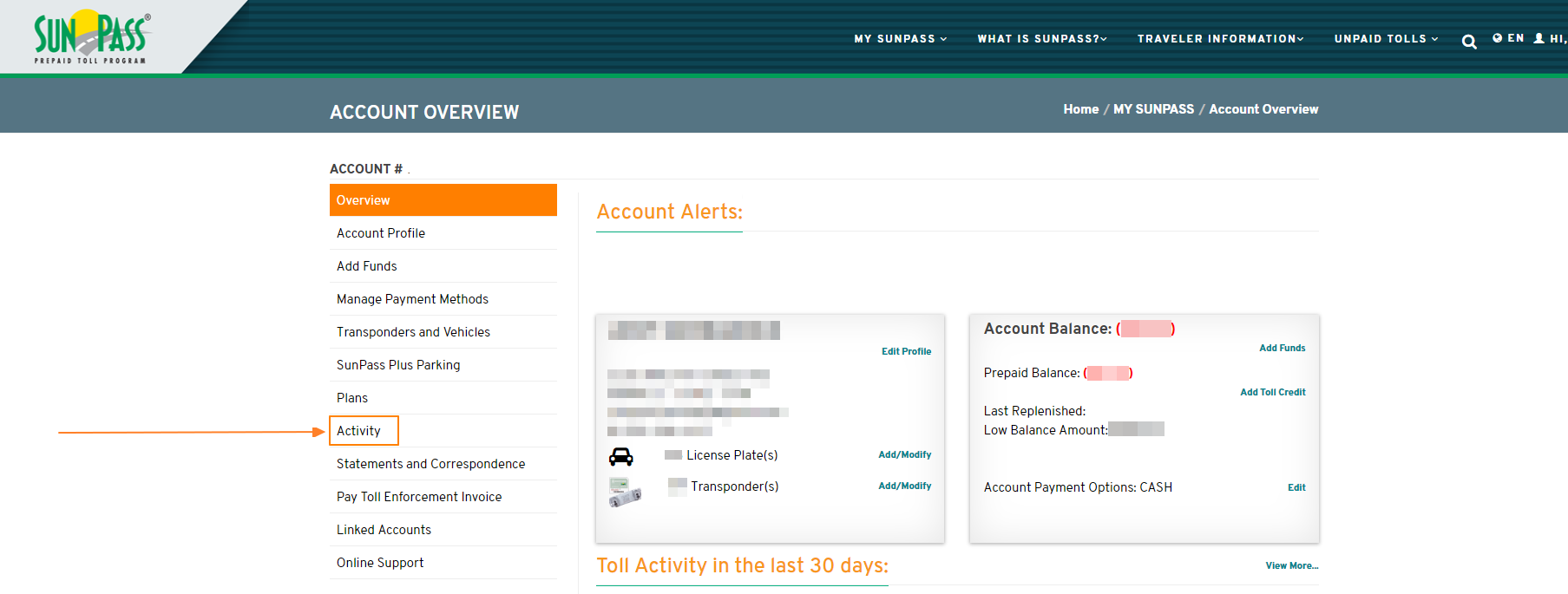Open the Plans sidebar item
This screenshot has width=1568, height=594.
click(443, 398)
